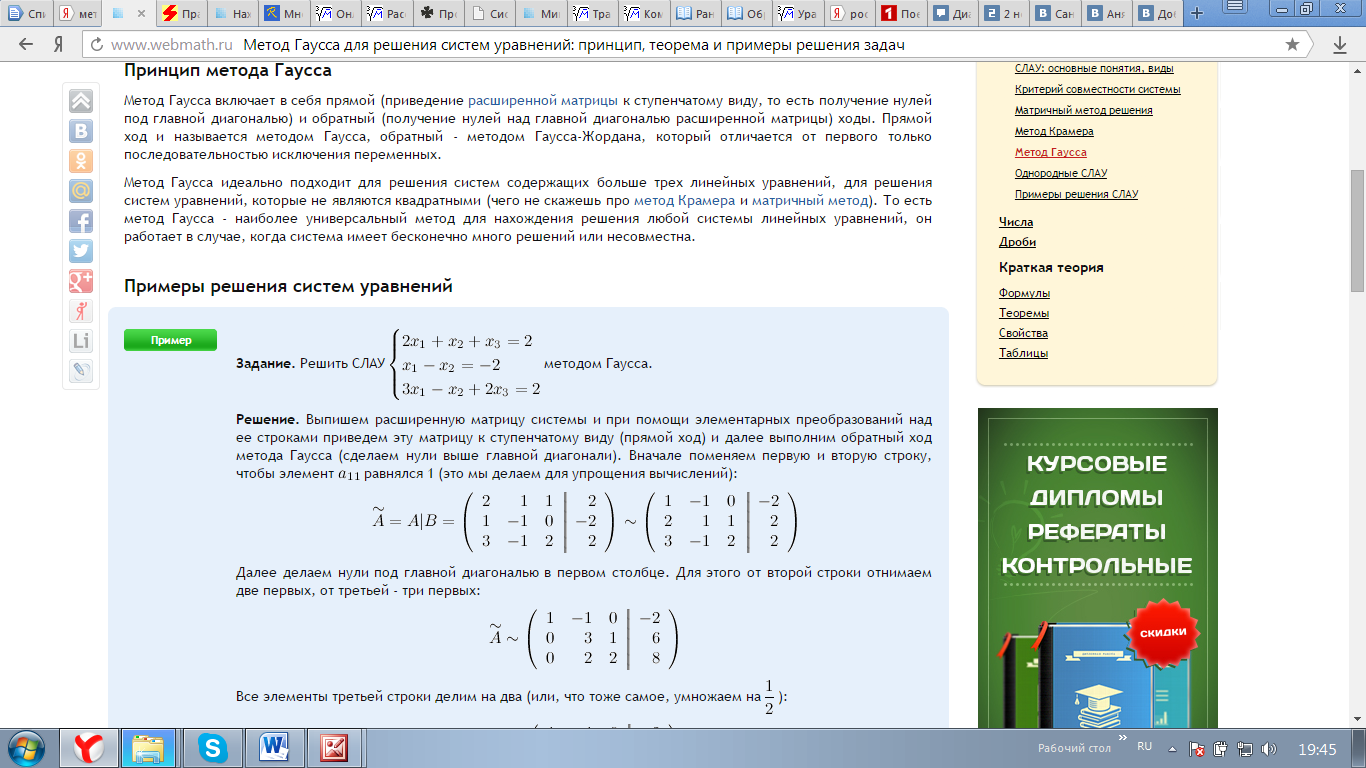Screen dimensions: 1366x768
Task: Open 'Свойства' link under Краткая теория
Action: (x=1023, y=333)
